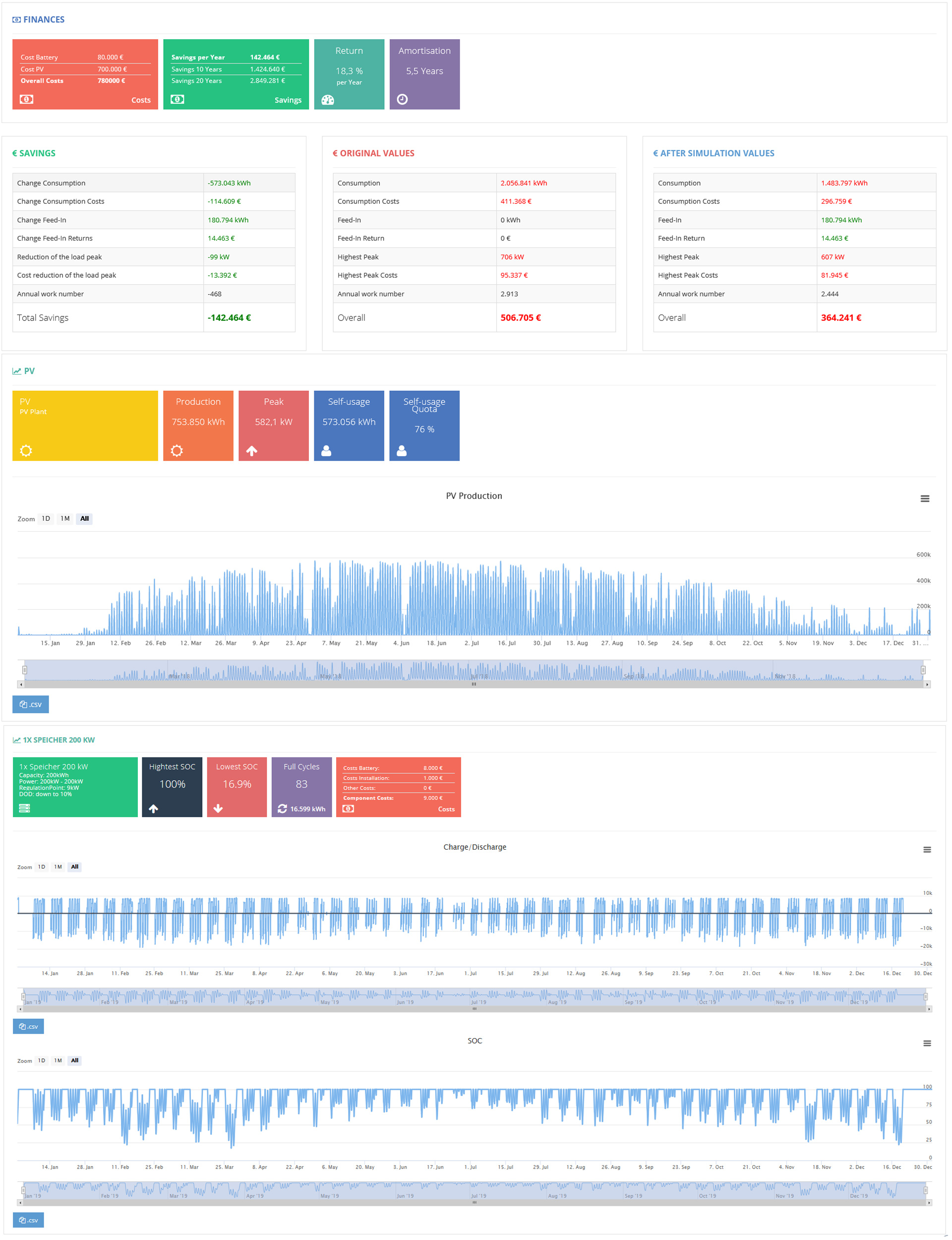Download PV Production .csv file
The image size is (952, 1240).
[x=31, y=704]
